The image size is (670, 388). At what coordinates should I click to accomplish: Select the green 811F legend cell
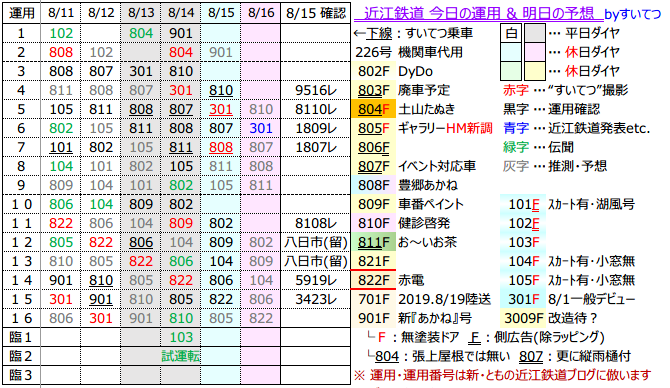[x=373, y=242]
